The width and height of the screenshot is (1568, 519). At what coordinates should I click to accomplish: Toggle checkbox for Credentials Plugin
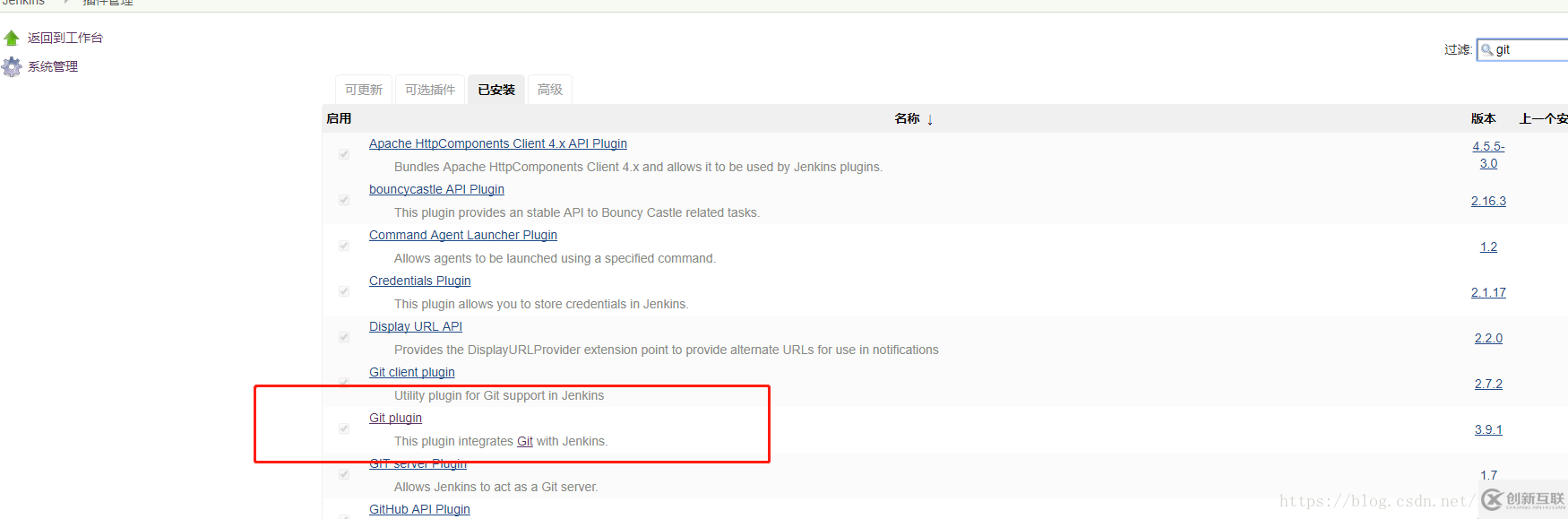[x=344, y=291]
